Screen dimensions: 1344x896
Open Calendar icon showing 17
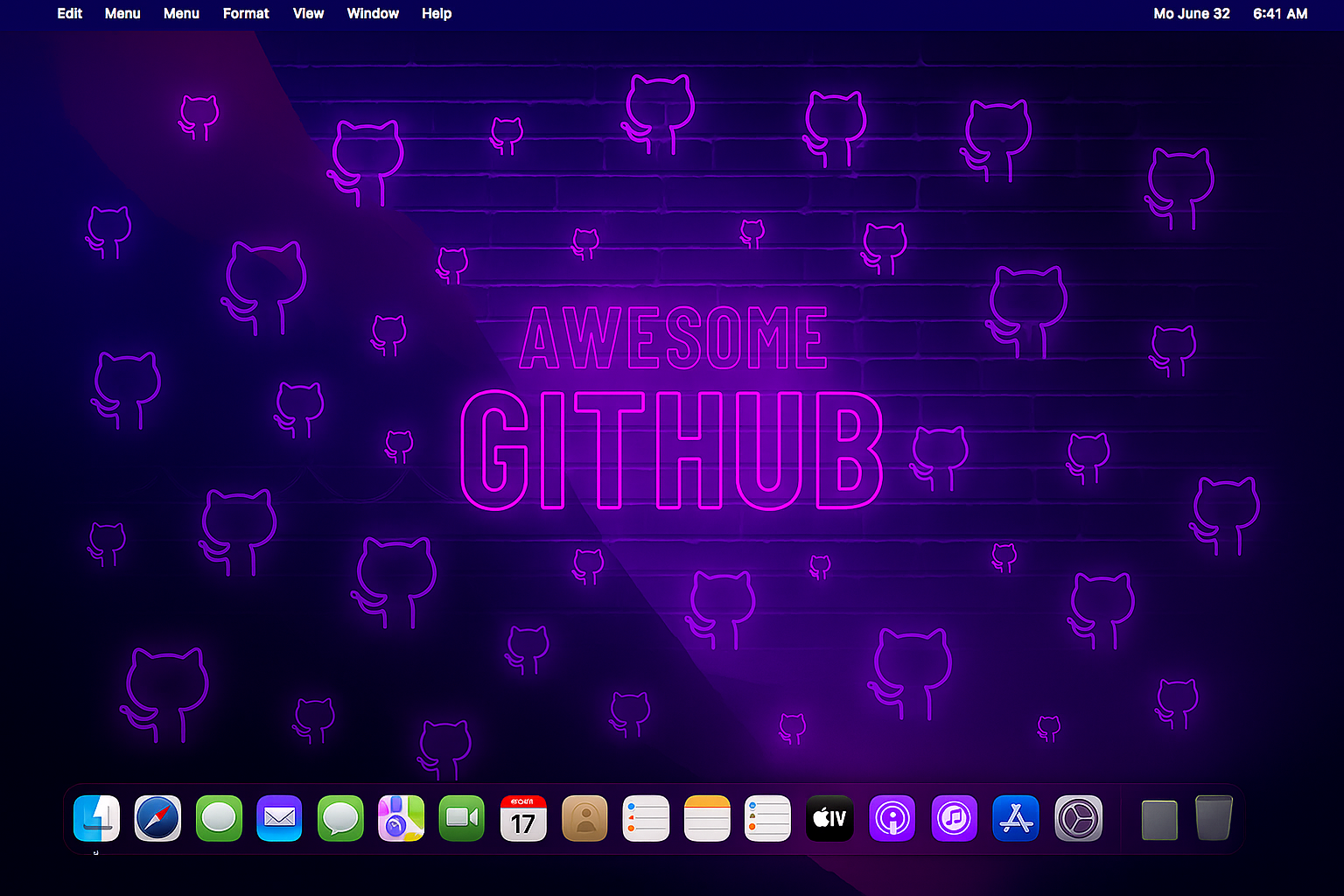523,818
